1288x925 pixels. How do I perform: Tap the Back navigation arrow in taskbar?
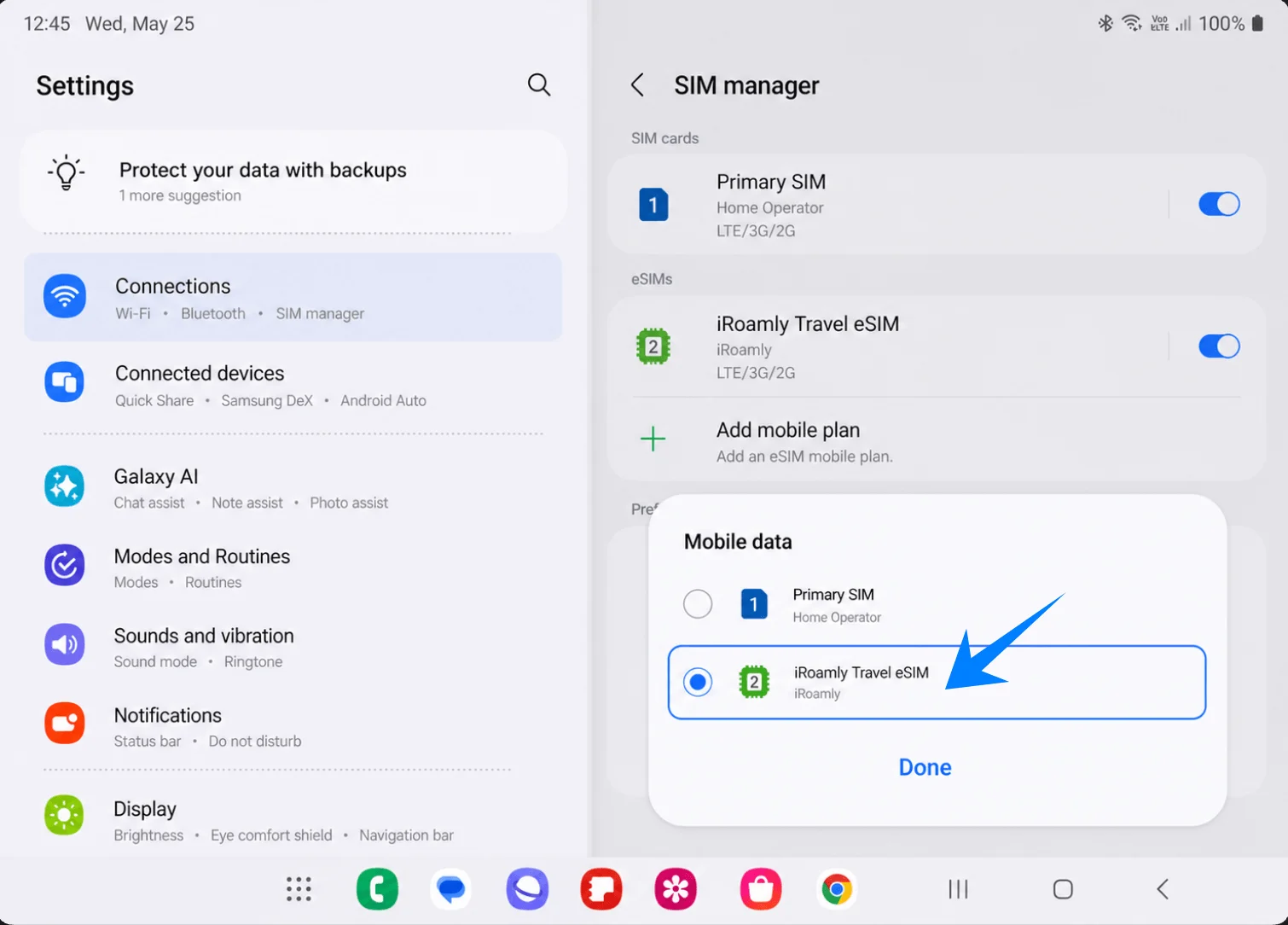coord(1163,889)
